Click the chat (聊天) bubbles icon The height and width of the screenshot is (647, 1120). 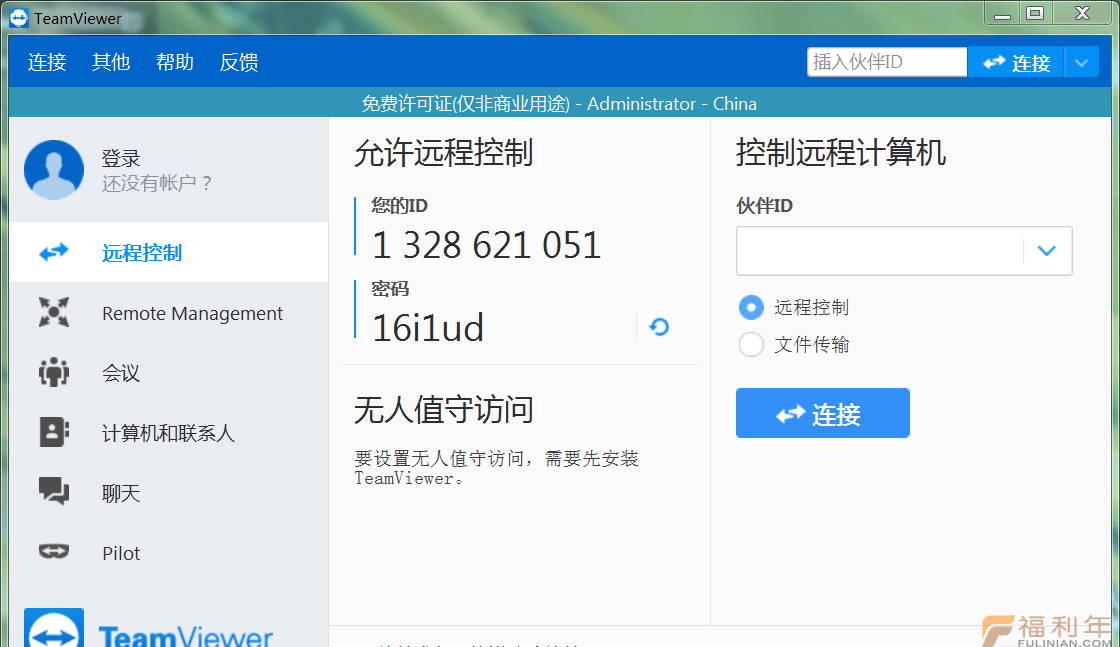[54, 491]
